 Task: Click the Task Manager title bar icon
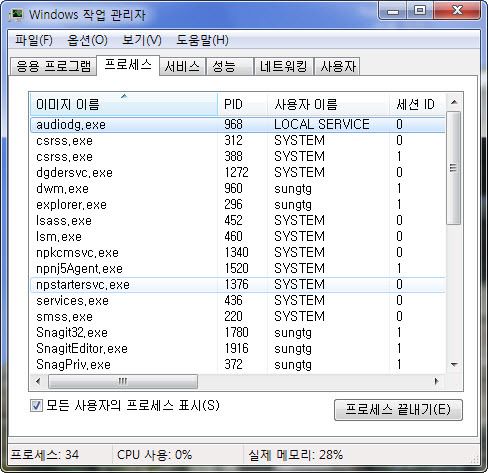(x=16, y=15)
